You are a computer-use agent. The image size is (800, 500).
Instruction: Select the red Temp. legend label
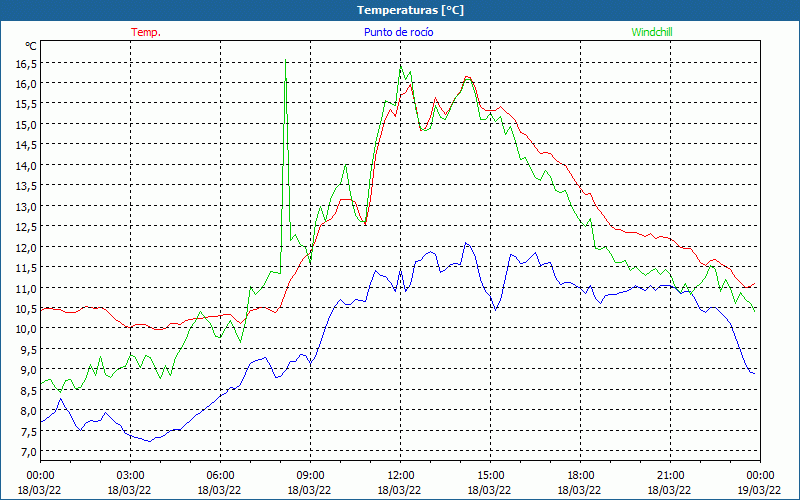(146, 32)
